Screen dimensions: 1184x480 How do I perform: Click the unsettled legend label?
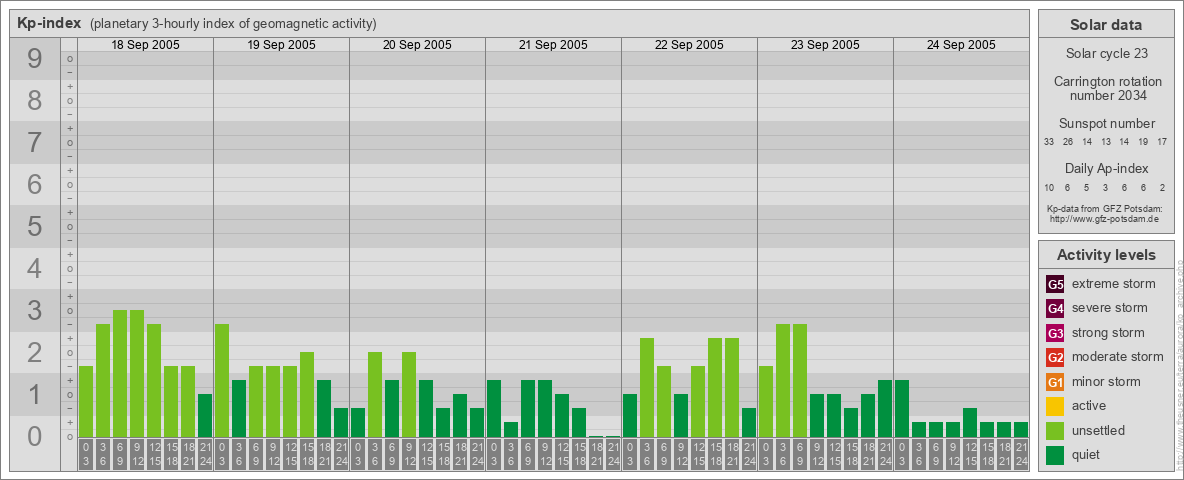pos(1099,430)
